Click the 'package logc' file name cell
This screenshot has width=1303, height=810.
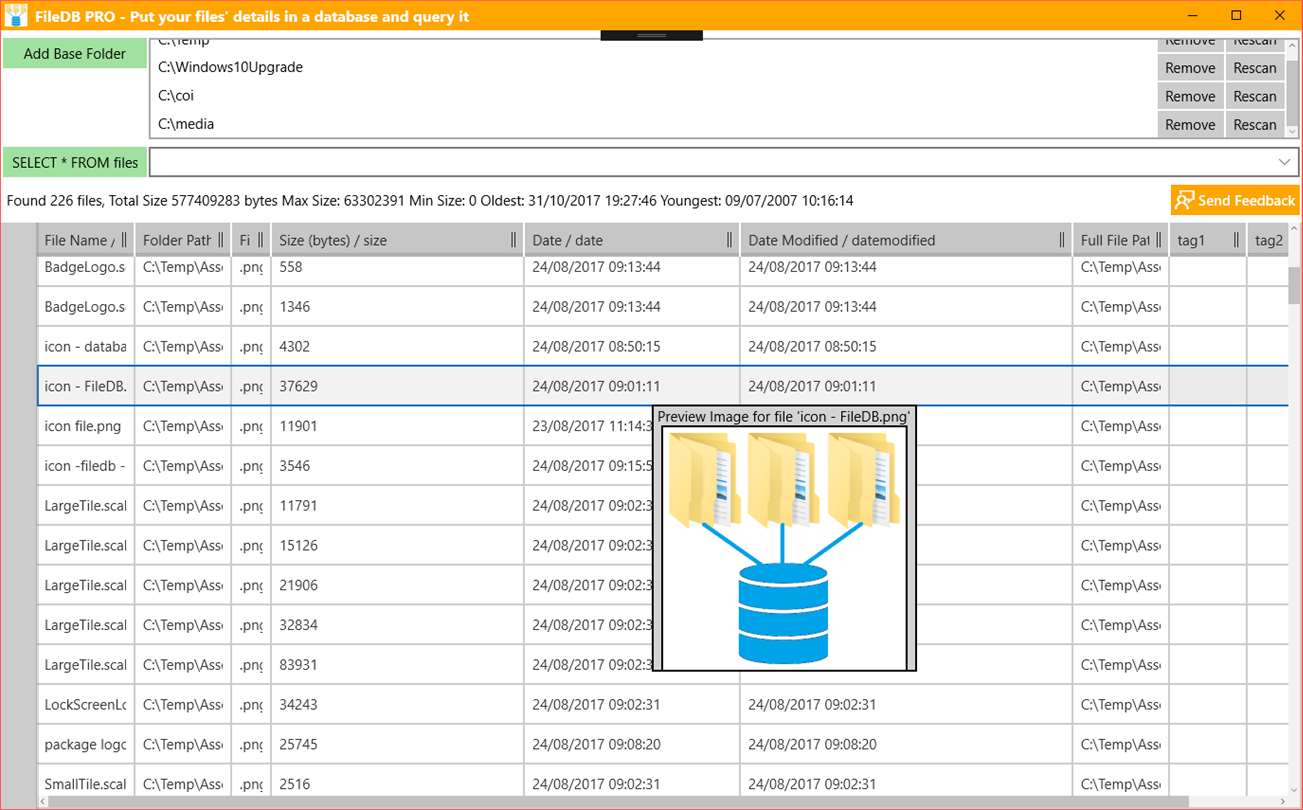point(86,745)
